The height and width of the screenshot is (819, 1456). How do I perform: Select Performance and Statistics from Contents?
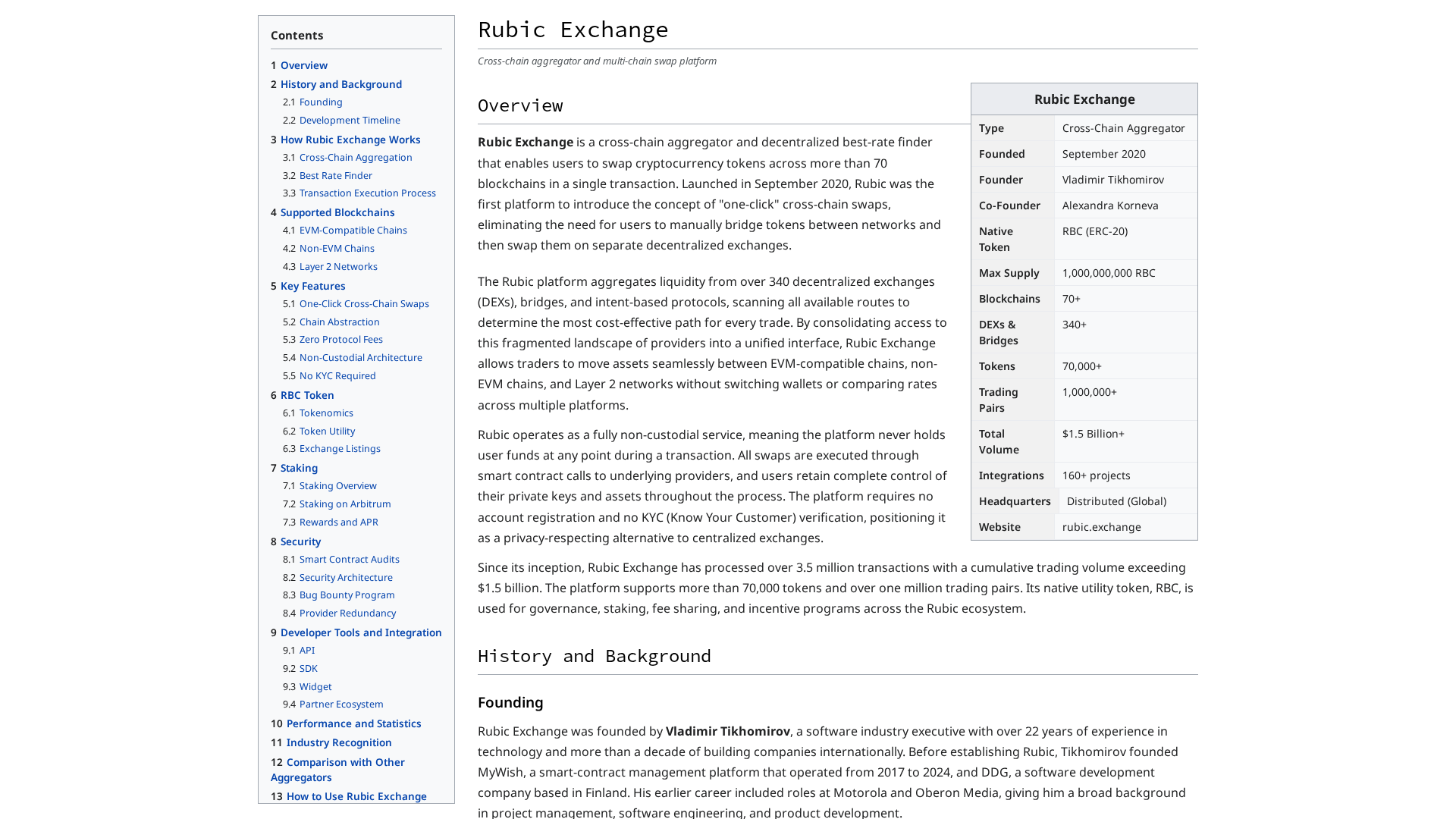(353, 723)
